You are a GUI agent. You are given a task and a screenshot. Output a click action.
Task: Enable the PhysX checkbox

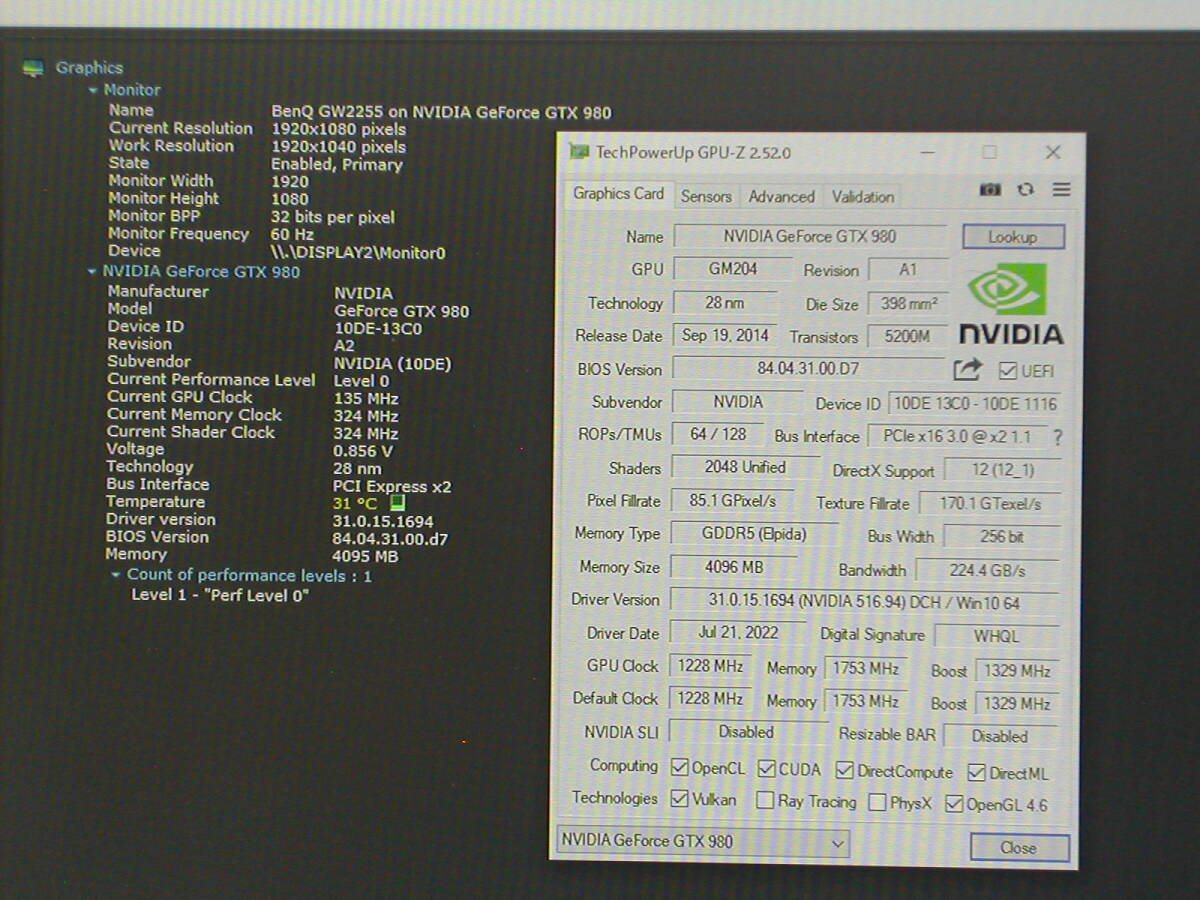pos(877,802)
